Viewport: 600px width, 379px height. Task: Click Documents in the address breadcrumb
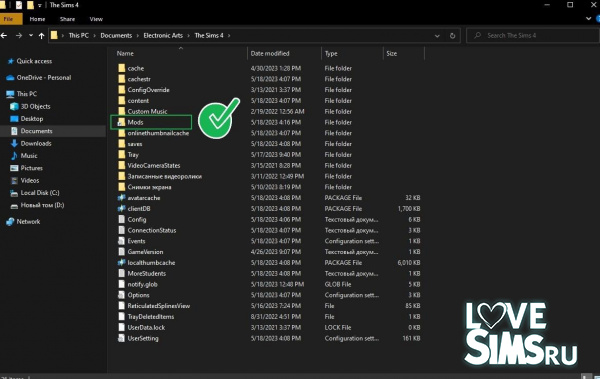click(x=116, y=35)
